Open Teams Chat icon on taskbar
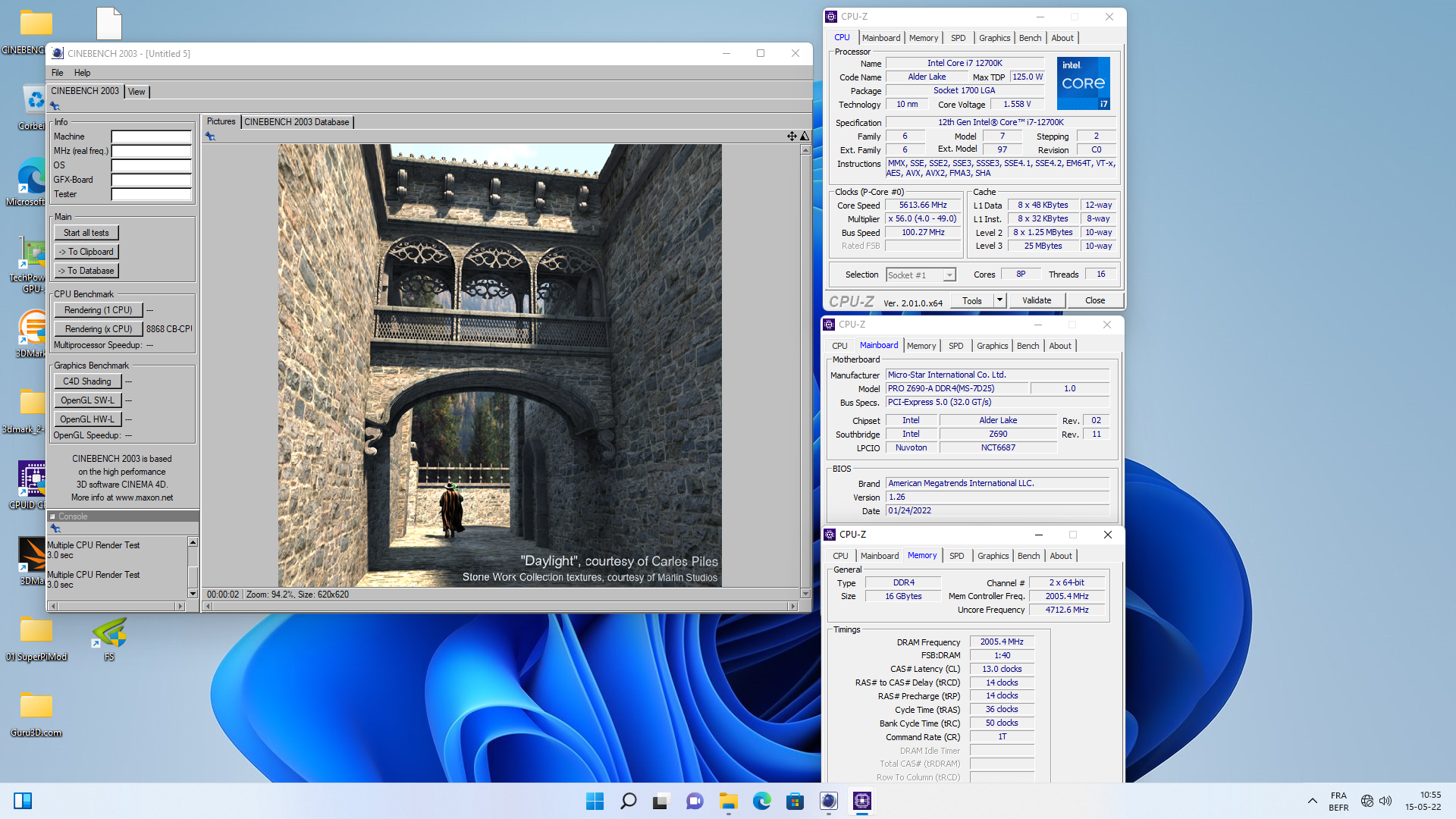Viewport: 1456px width, 819px height. point(694,801)
